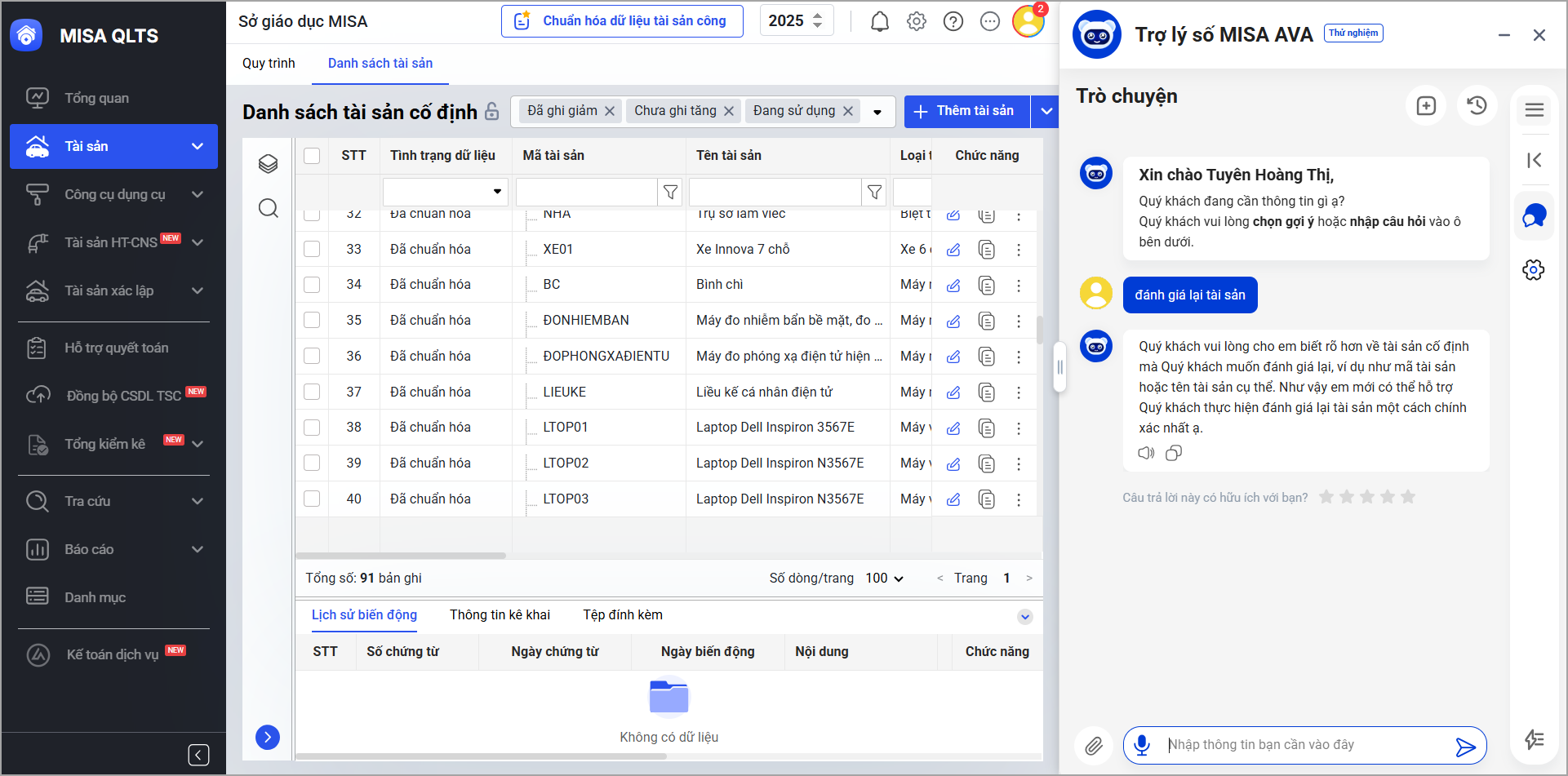Click the microphone icon in chat input

(1142, 745)
